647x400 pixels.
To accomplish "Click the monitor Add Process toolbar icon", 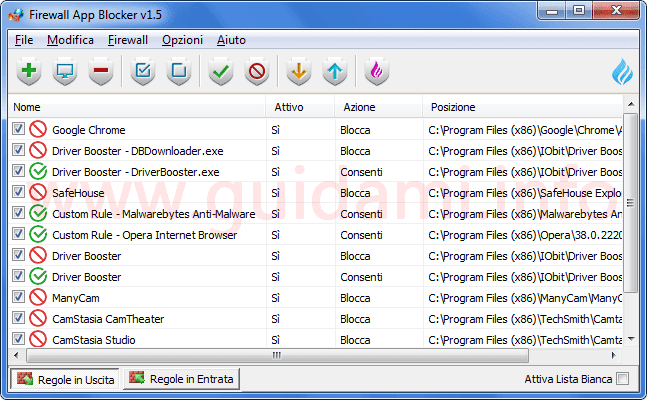I will tap(65, 71).
